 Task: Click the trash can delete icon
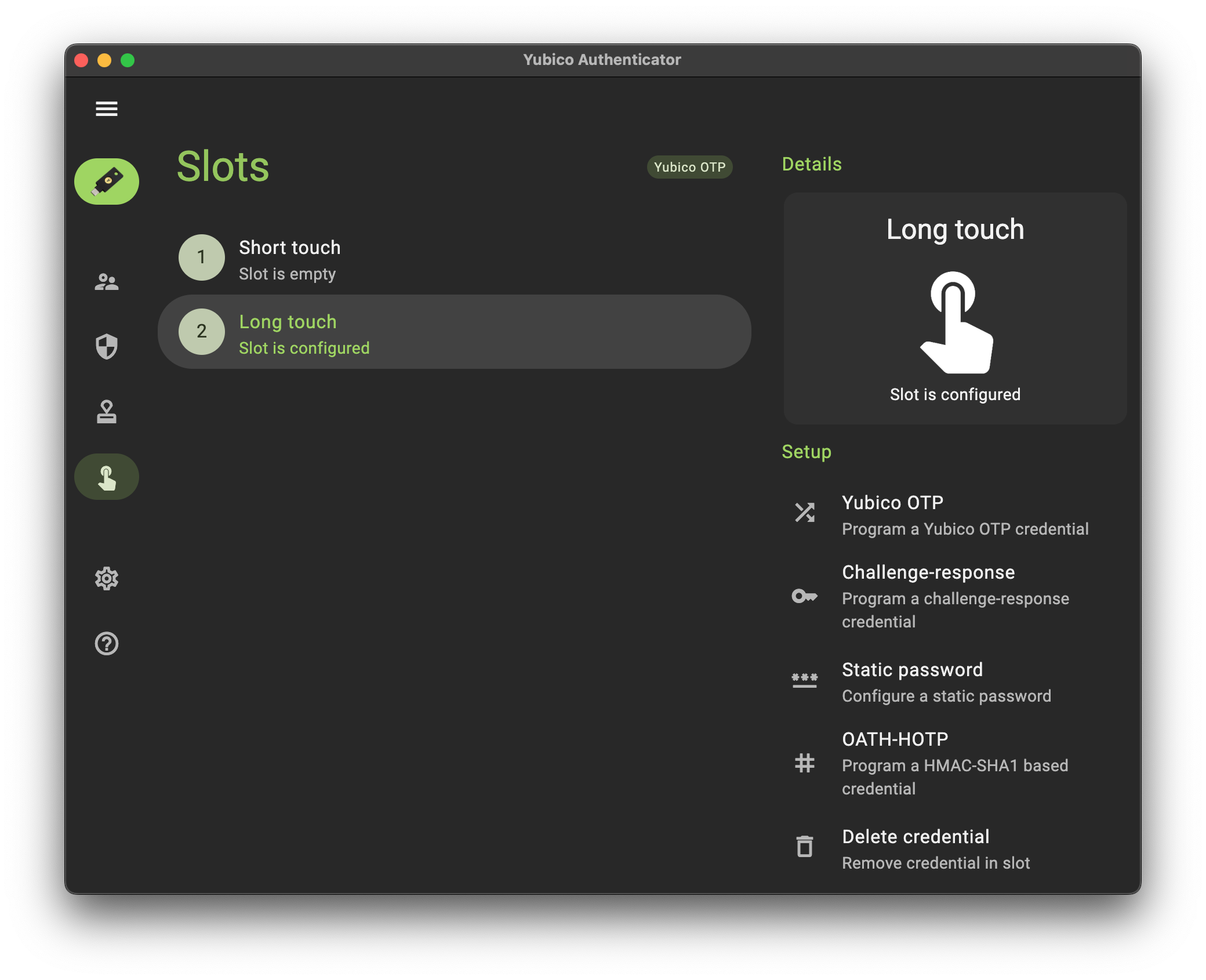click(x=805, y=847)
